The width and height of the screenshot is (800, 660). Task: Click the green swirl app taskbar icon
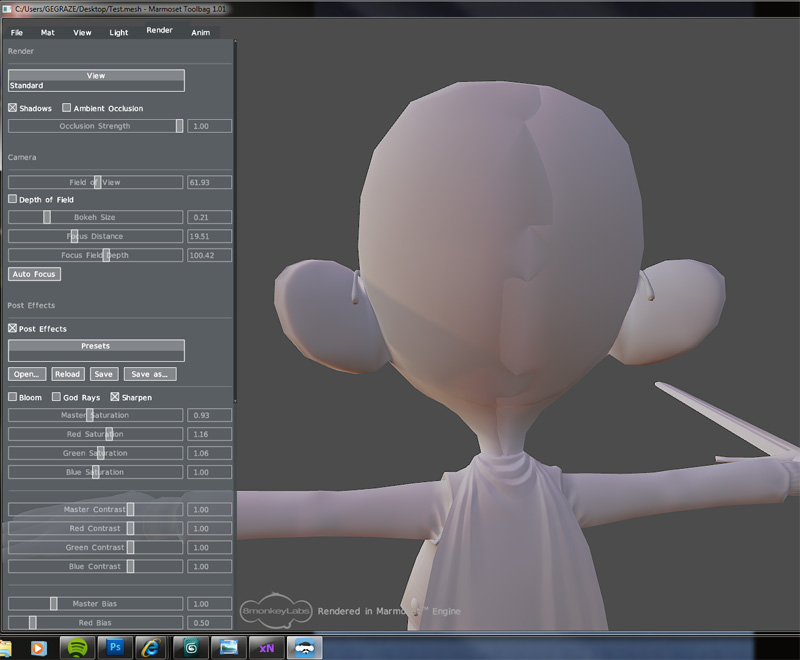click(191, 648)
